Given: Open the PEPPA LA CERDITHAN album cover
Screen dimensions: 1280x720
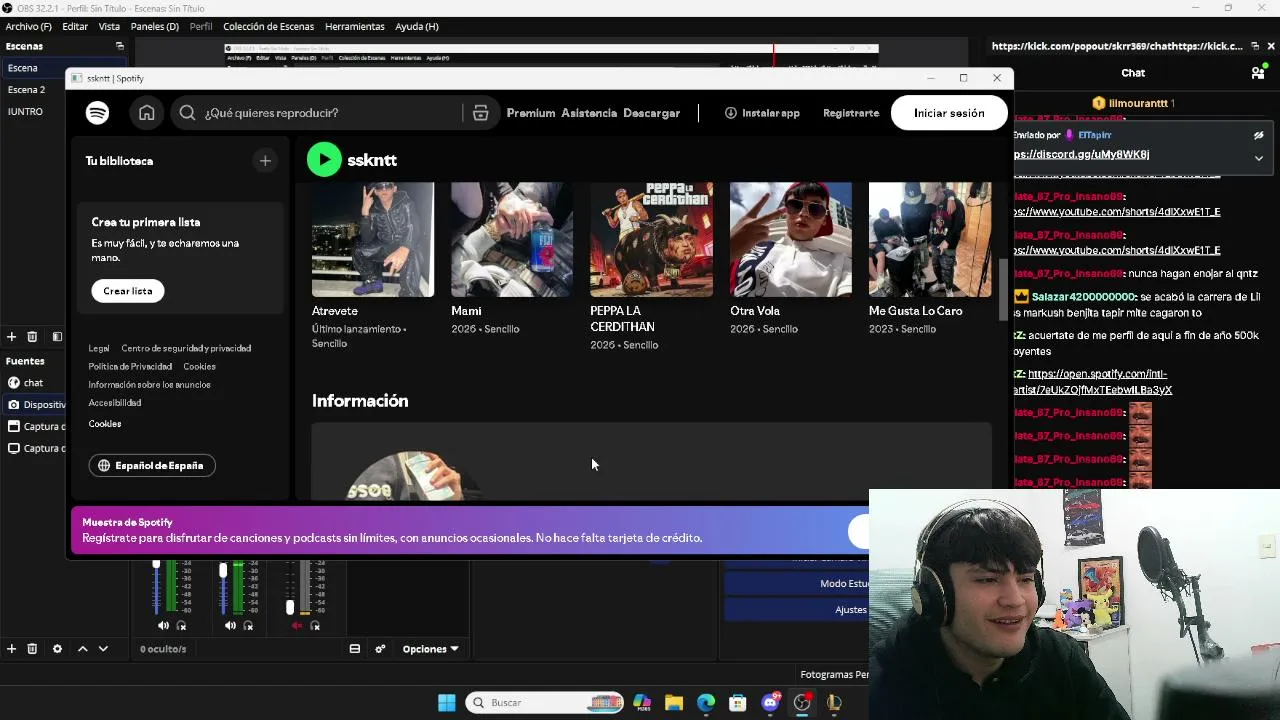Looking at the screenshot, I should (x=651, y=240).
